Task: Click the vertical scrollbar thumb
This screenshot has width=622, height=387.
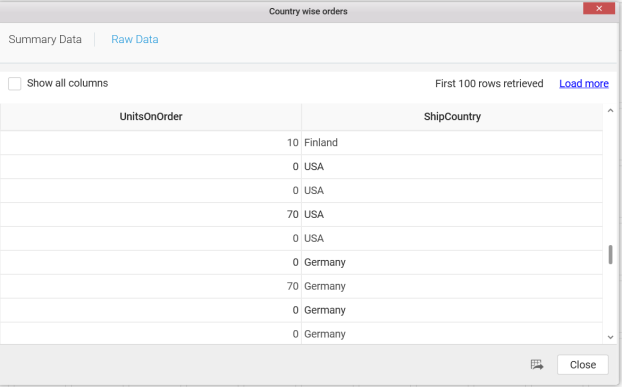Action: pyautogui.click(x=610, y=255)
